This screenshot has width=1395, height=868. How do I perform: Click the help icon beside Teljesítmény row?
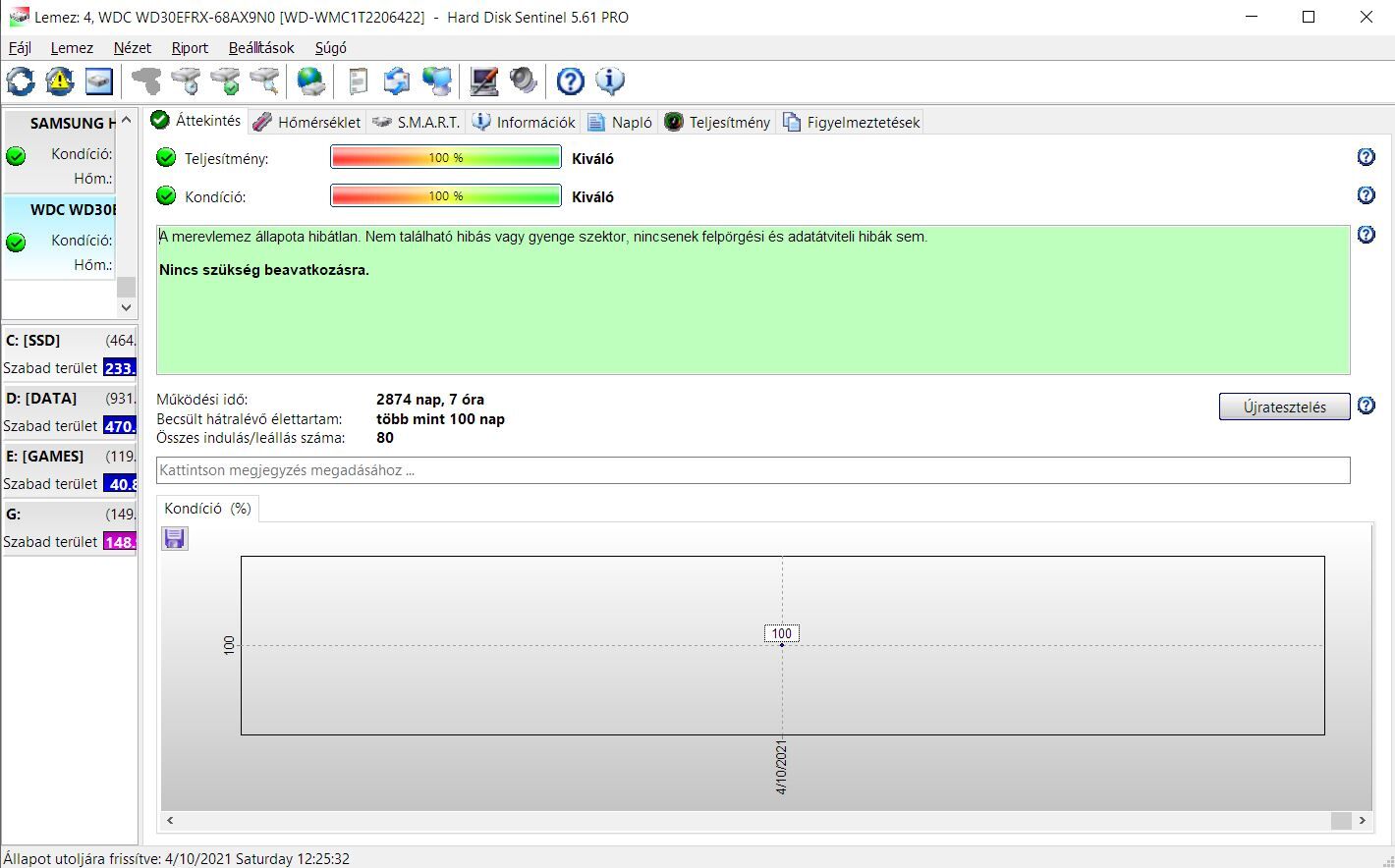(x=1366, y=157)
